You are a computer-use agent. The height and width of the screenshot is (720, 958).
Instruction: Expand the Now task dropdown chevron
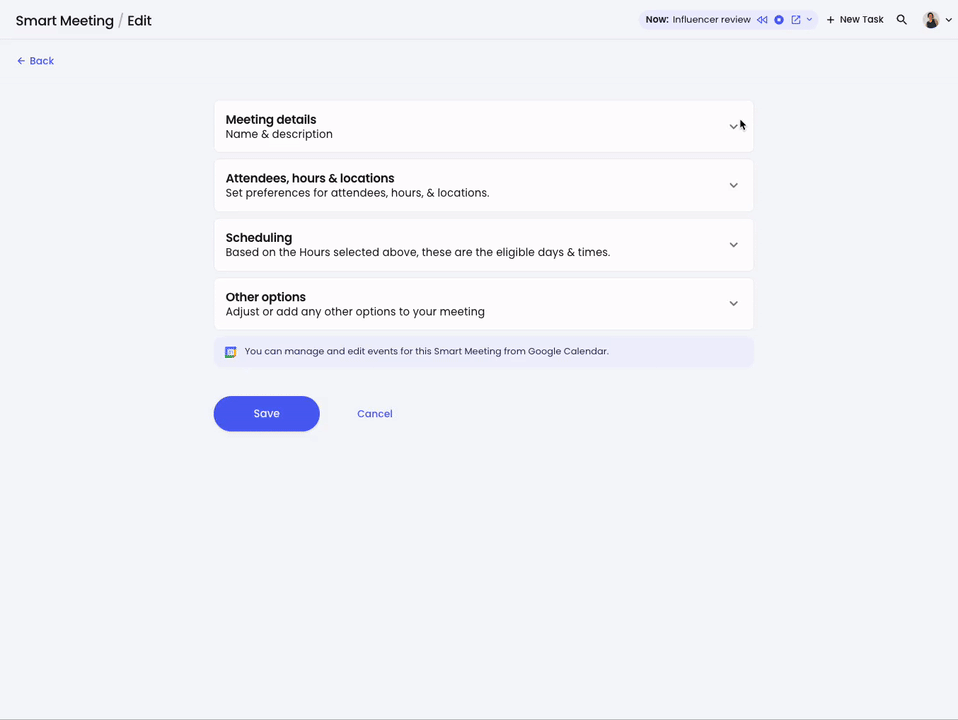(x=810, y=20)
